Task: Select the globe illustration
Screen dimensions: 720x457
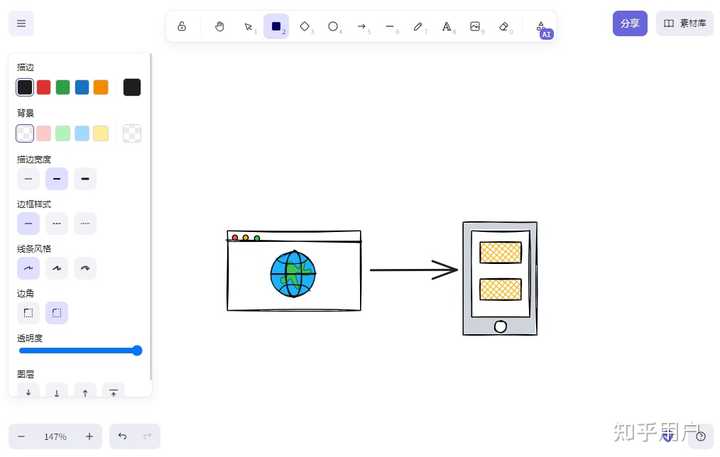Action: (x=293, y=274)
